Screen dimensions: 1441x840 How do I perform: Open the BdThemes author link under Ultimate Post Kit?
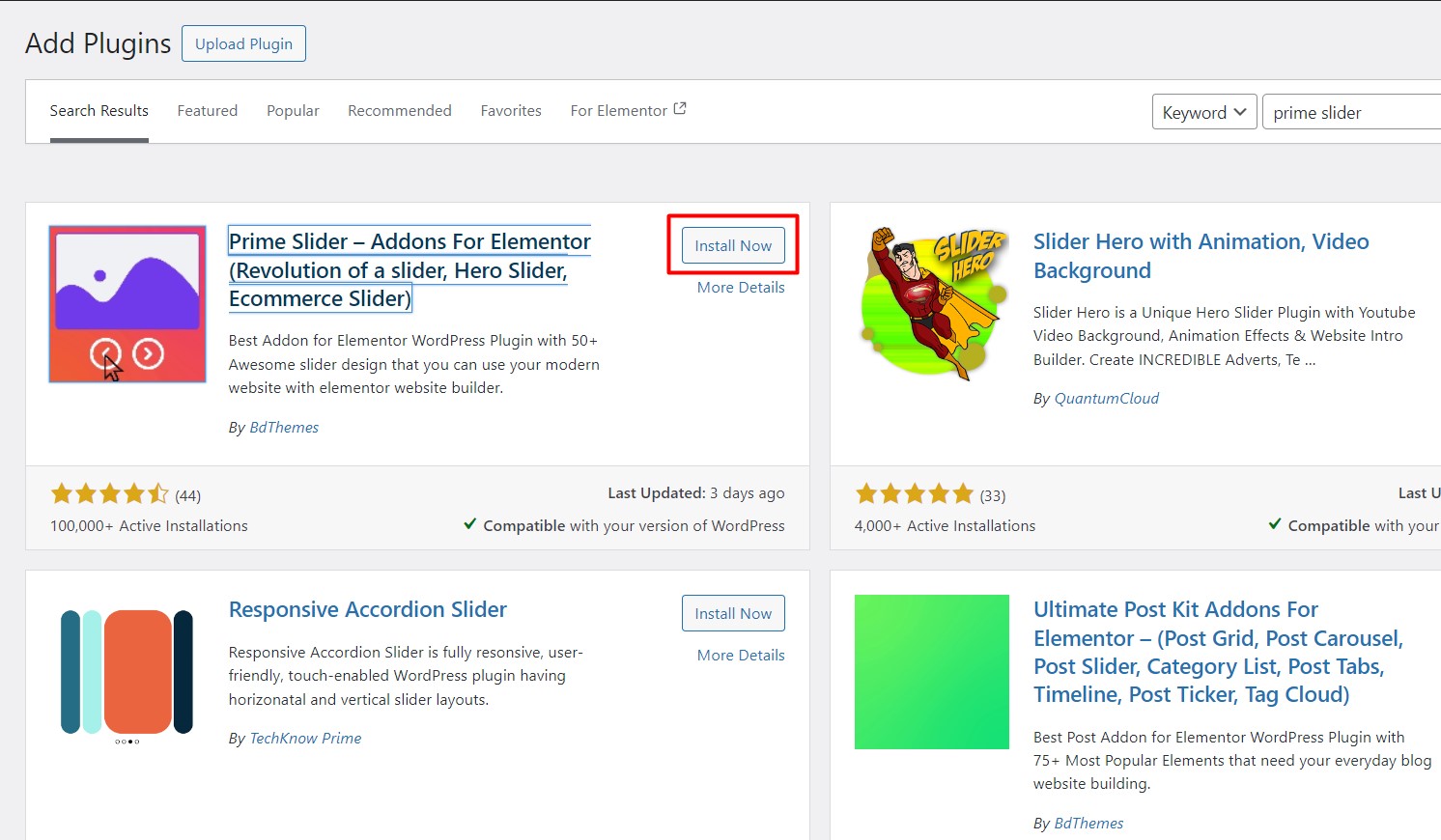pyautogui.click(x=1088, y=823)
